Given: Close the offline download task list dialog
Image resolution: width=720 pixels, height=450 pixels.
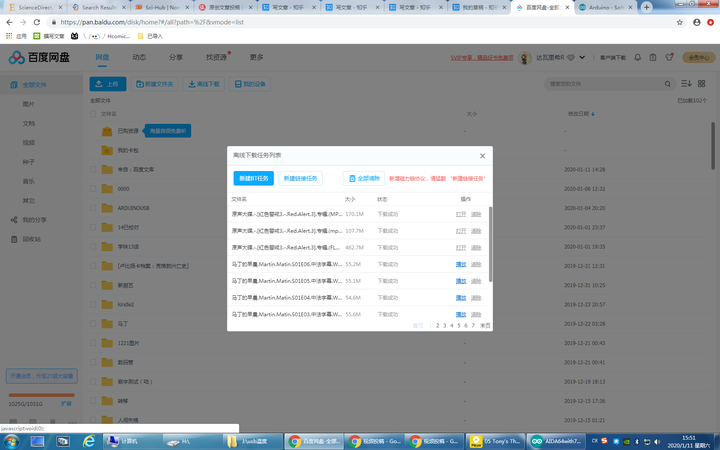Looking at the screenshot, I should click(482, 156).
